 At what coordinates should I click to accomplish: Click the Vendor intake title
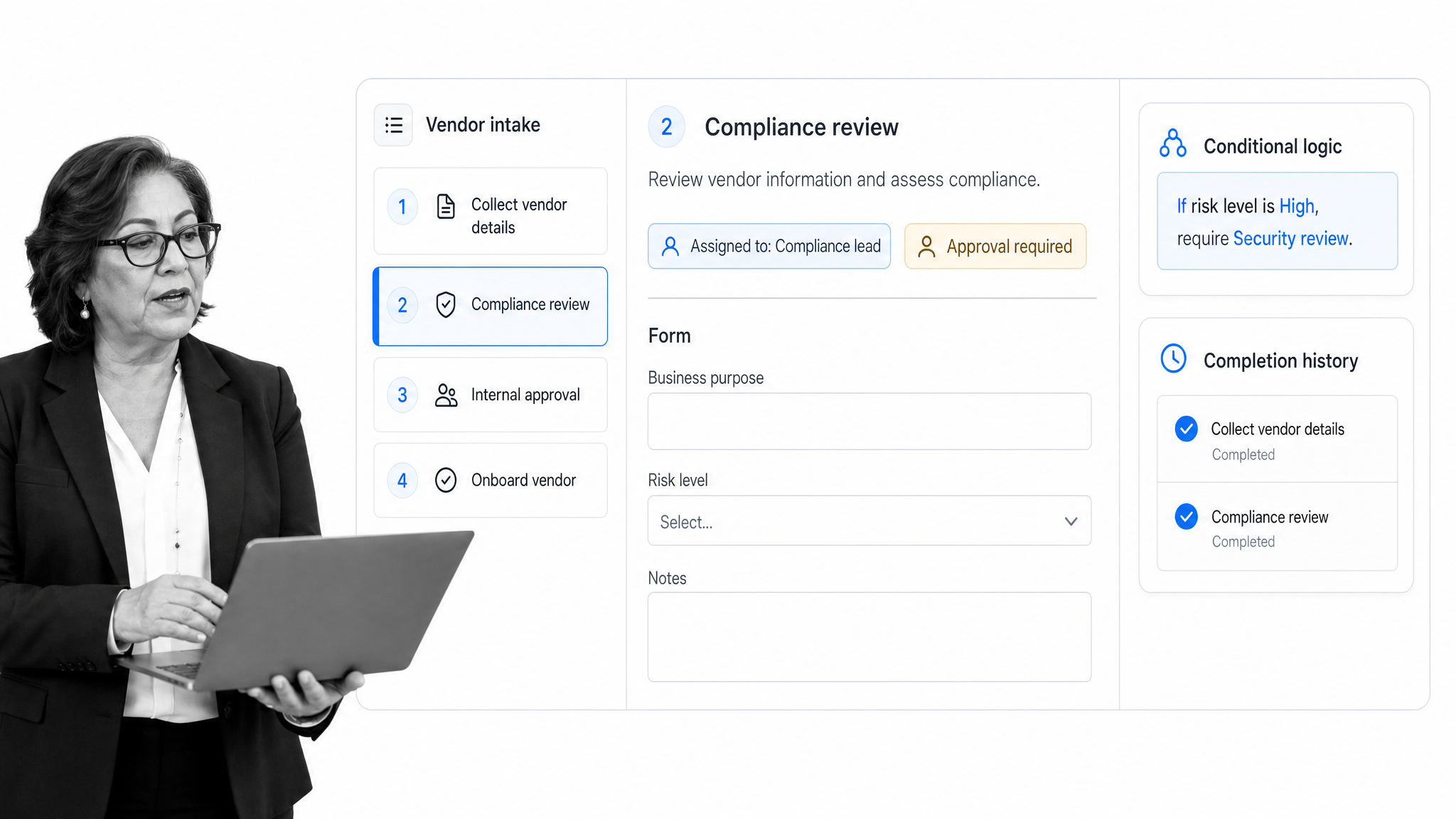483,125
